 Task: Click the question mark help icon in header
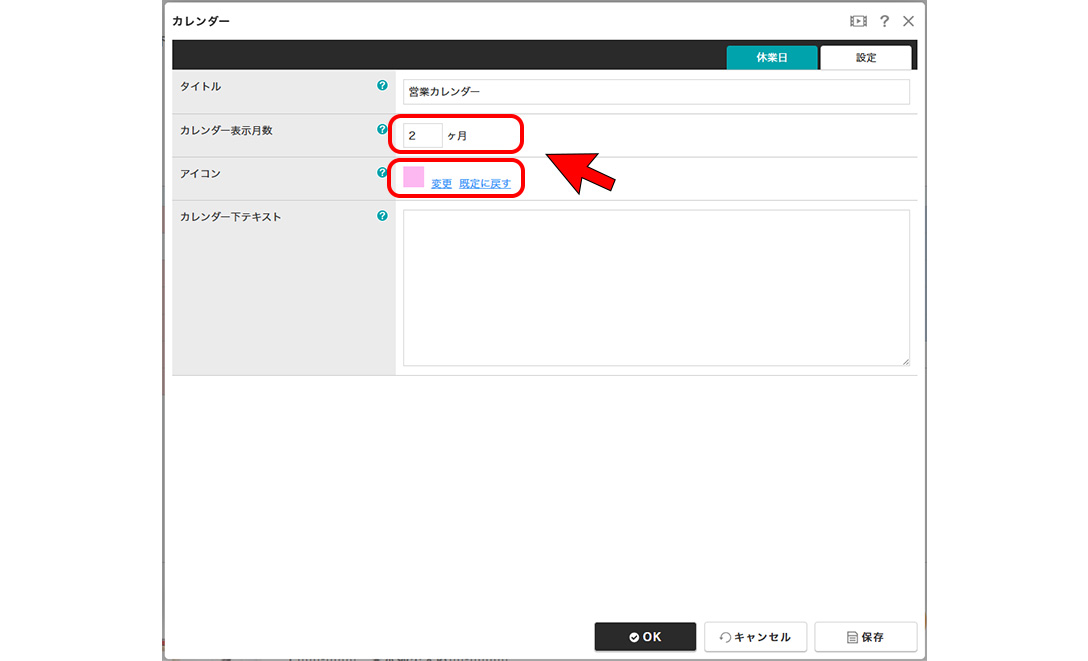click(884, 21)
